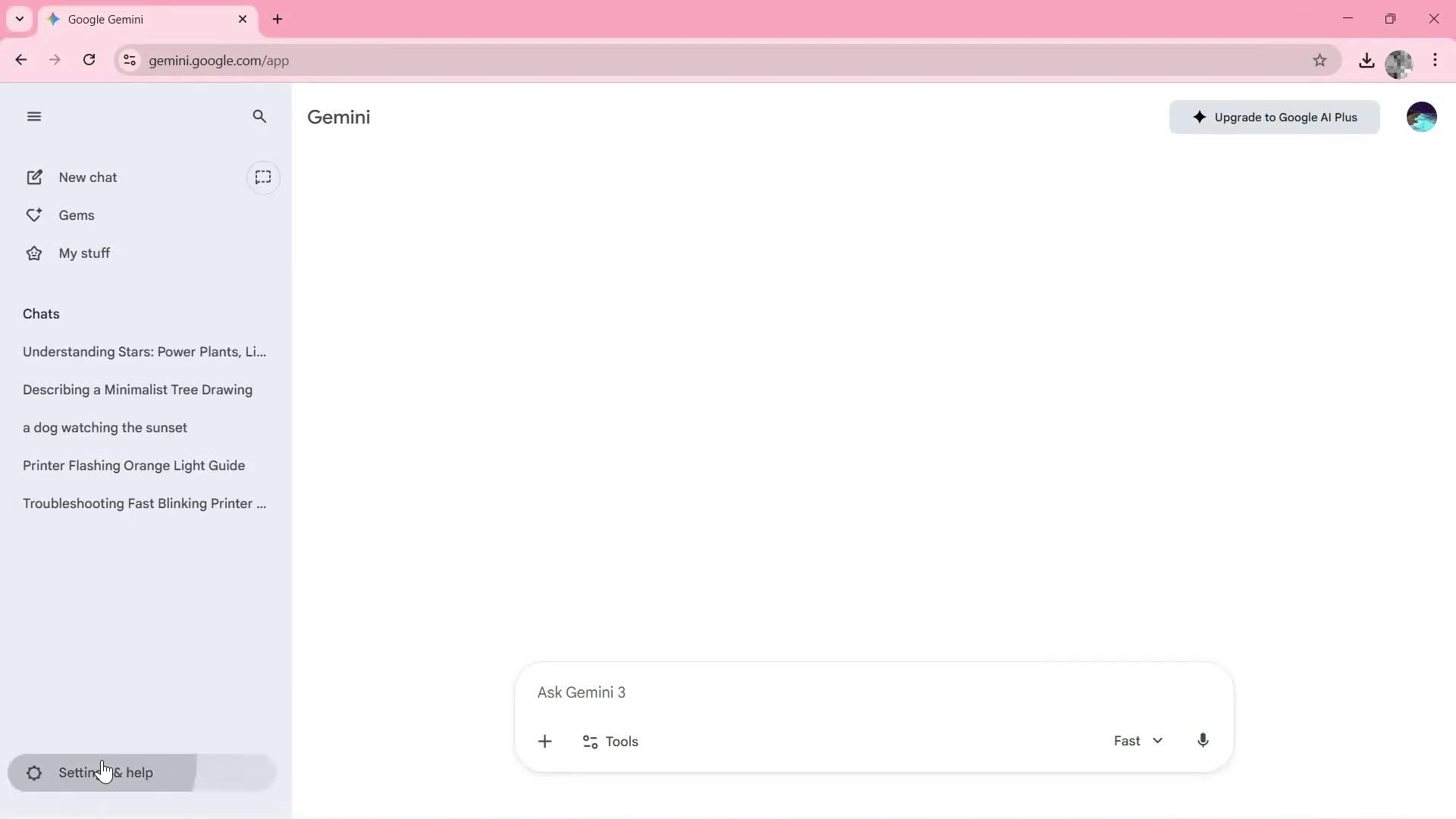Open the Gemini profile avatar menu

(1422, 116)
